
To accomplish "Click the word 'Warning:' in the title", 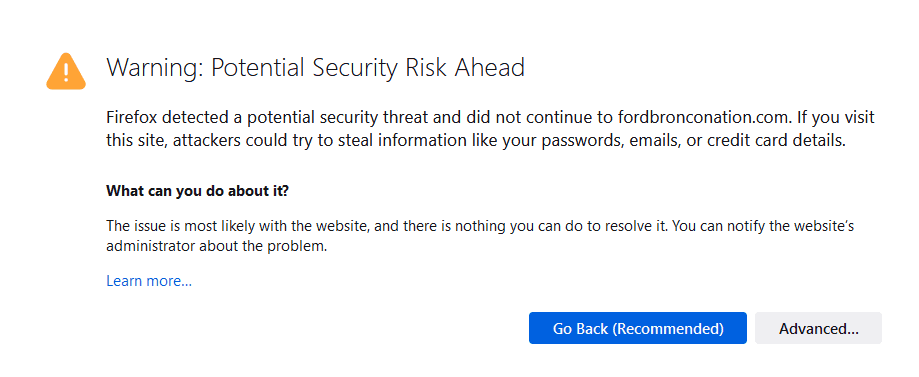I will tap(155, 68).
